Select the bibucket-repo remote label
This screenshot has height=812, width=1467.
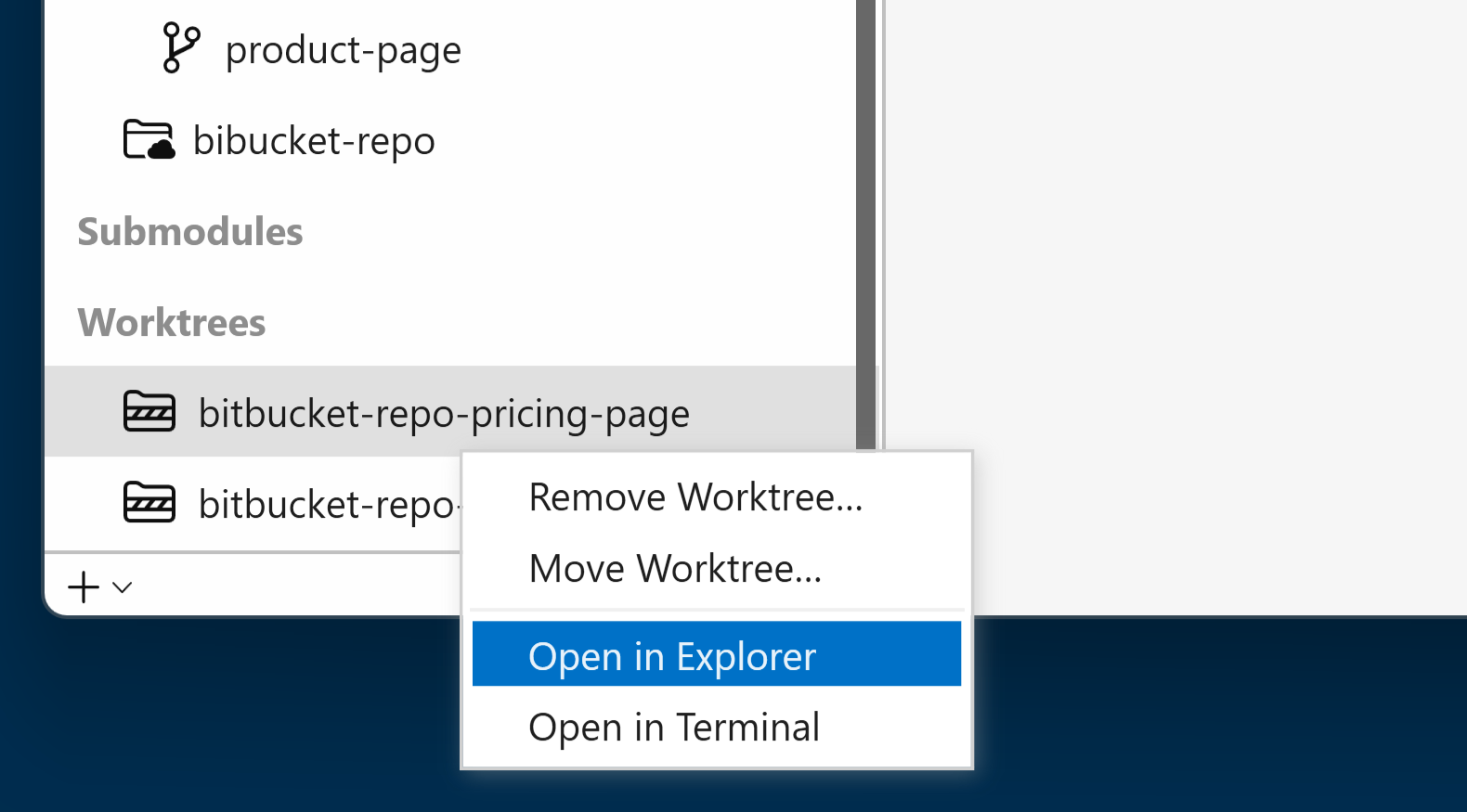click(314, 141)
